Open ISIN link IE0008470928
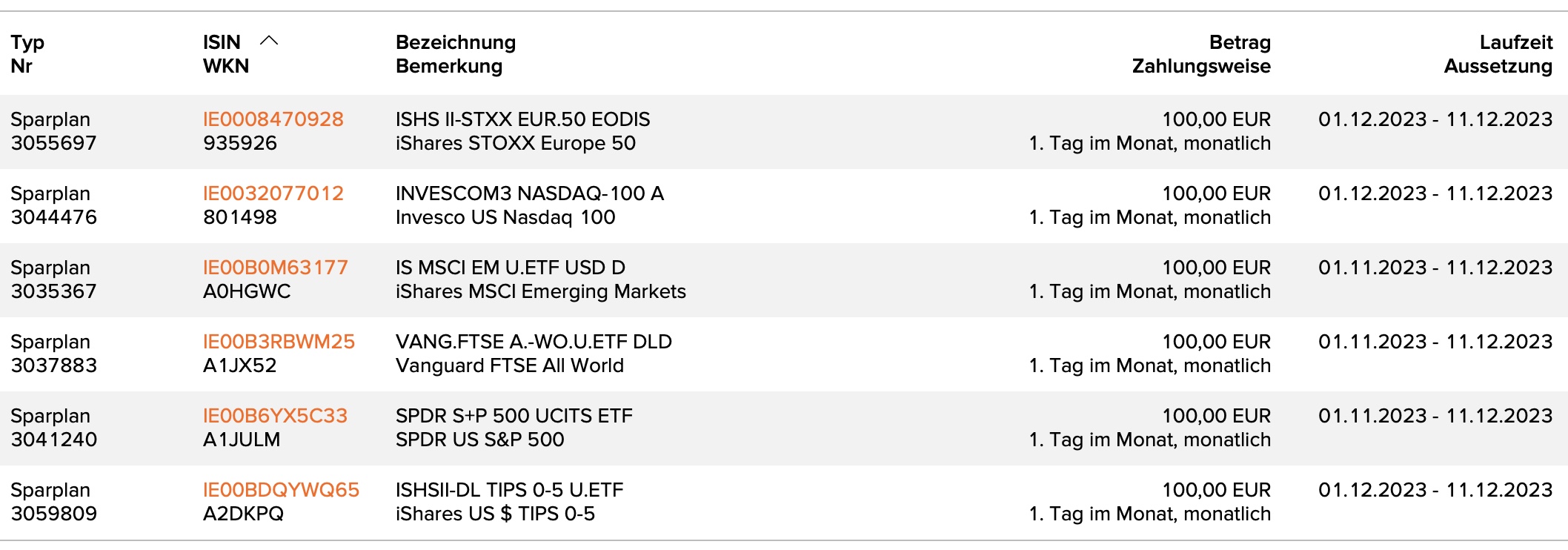 [x=273, y=119]
